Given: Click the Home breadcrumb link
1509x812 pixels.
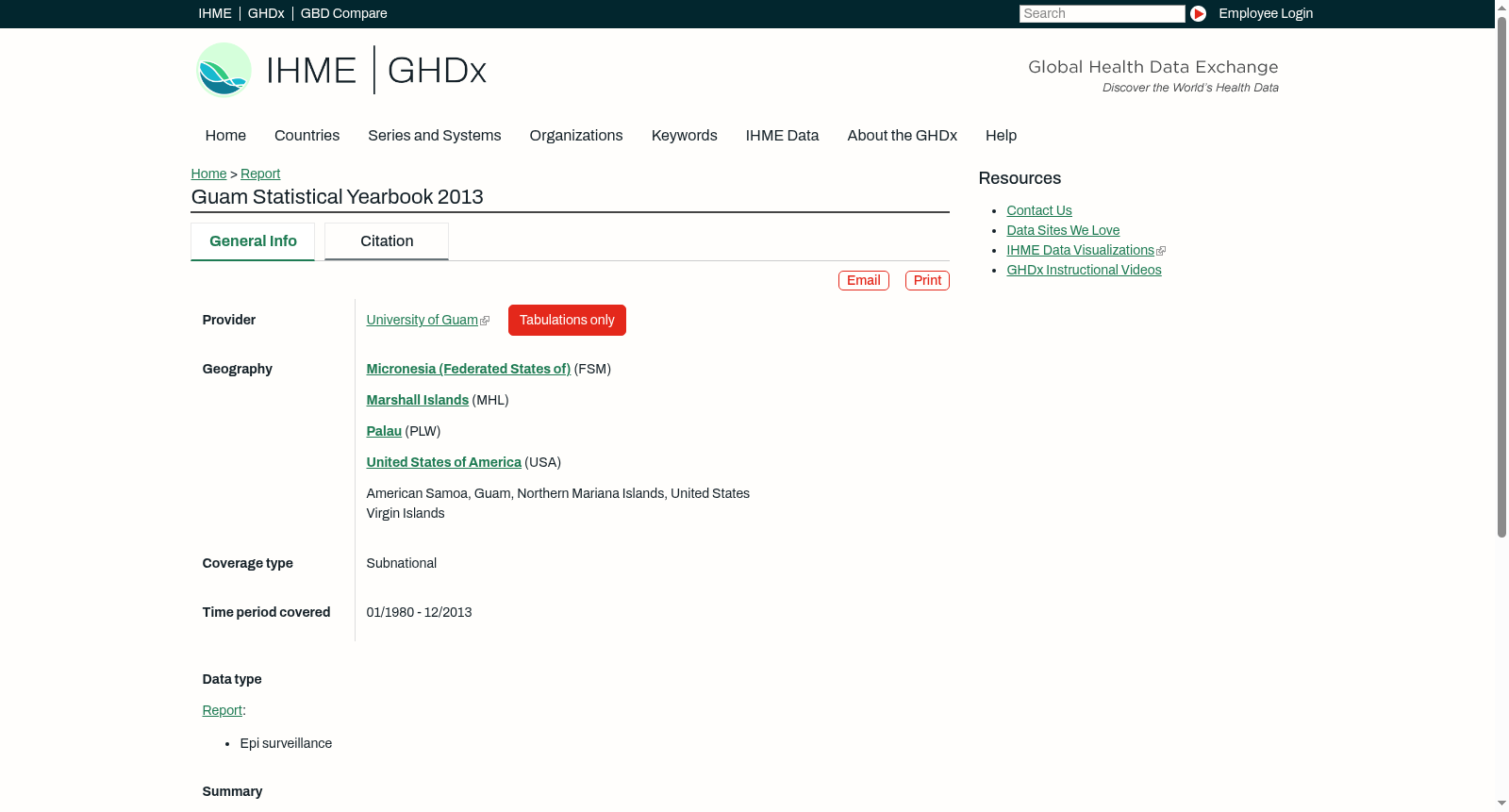Looking at the screenshot, I should (208, 174).
